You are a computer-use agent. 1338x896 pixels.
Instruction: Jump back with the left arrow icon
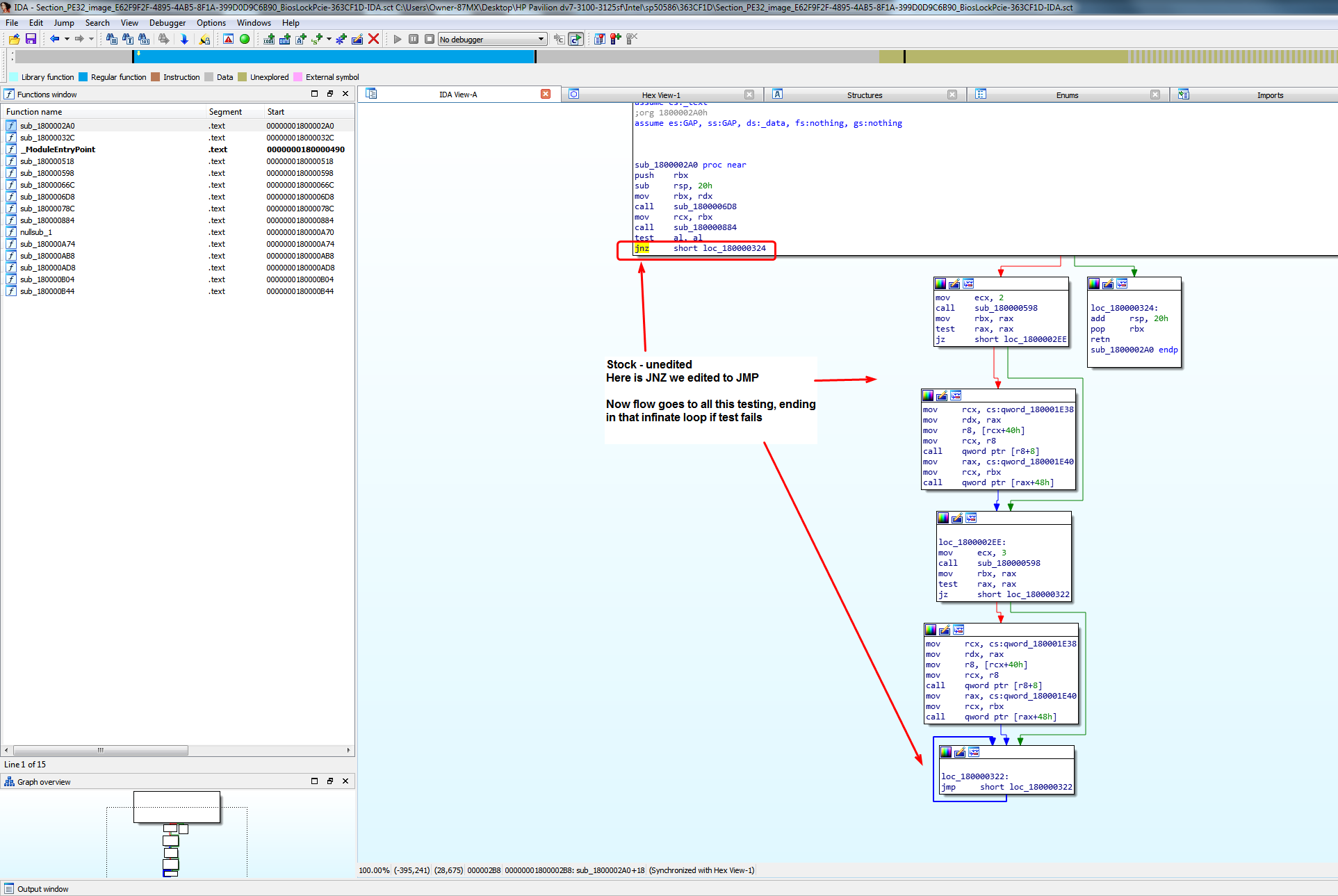coord(54,39)
